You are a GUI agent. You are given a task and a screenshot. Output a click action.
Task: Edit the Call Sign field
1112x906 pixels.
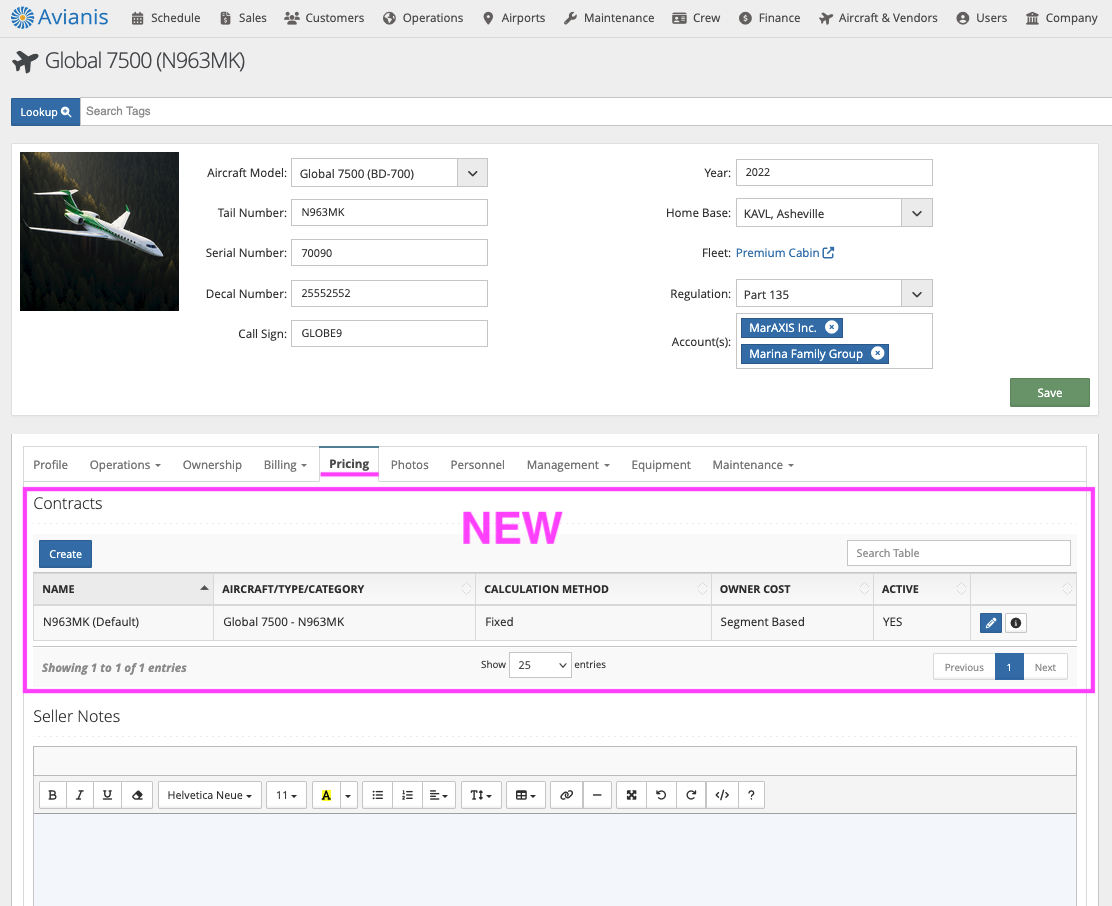pyautogui.click(x=389, y=333)
